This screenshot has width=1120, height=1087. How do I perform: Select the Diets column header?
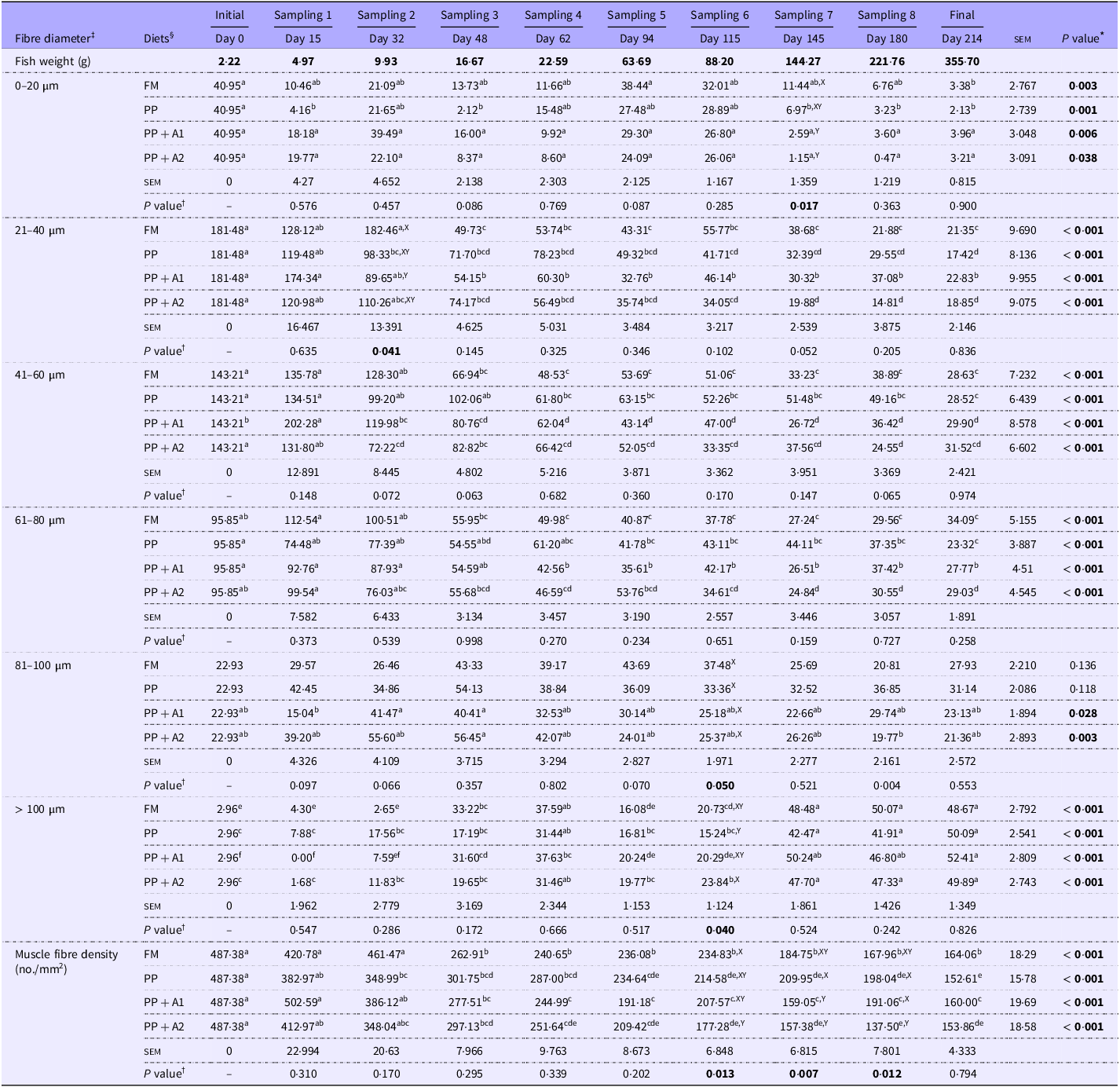(158, 38)
